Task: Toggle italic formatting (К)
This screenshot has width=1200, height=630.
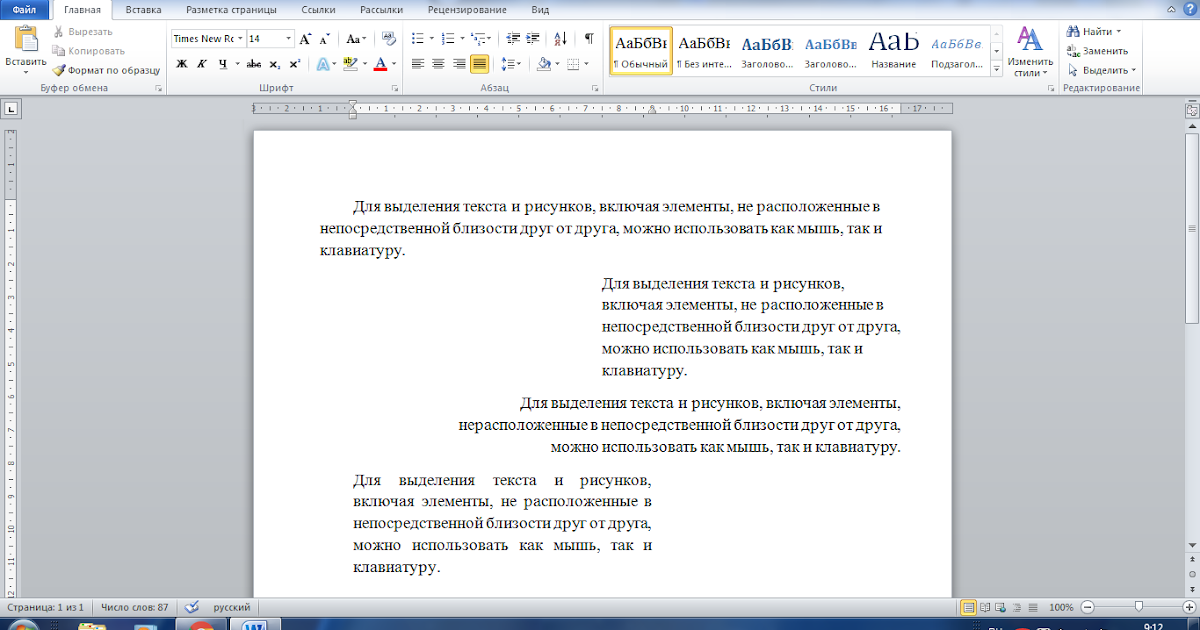Action: [x=202, y=64]
